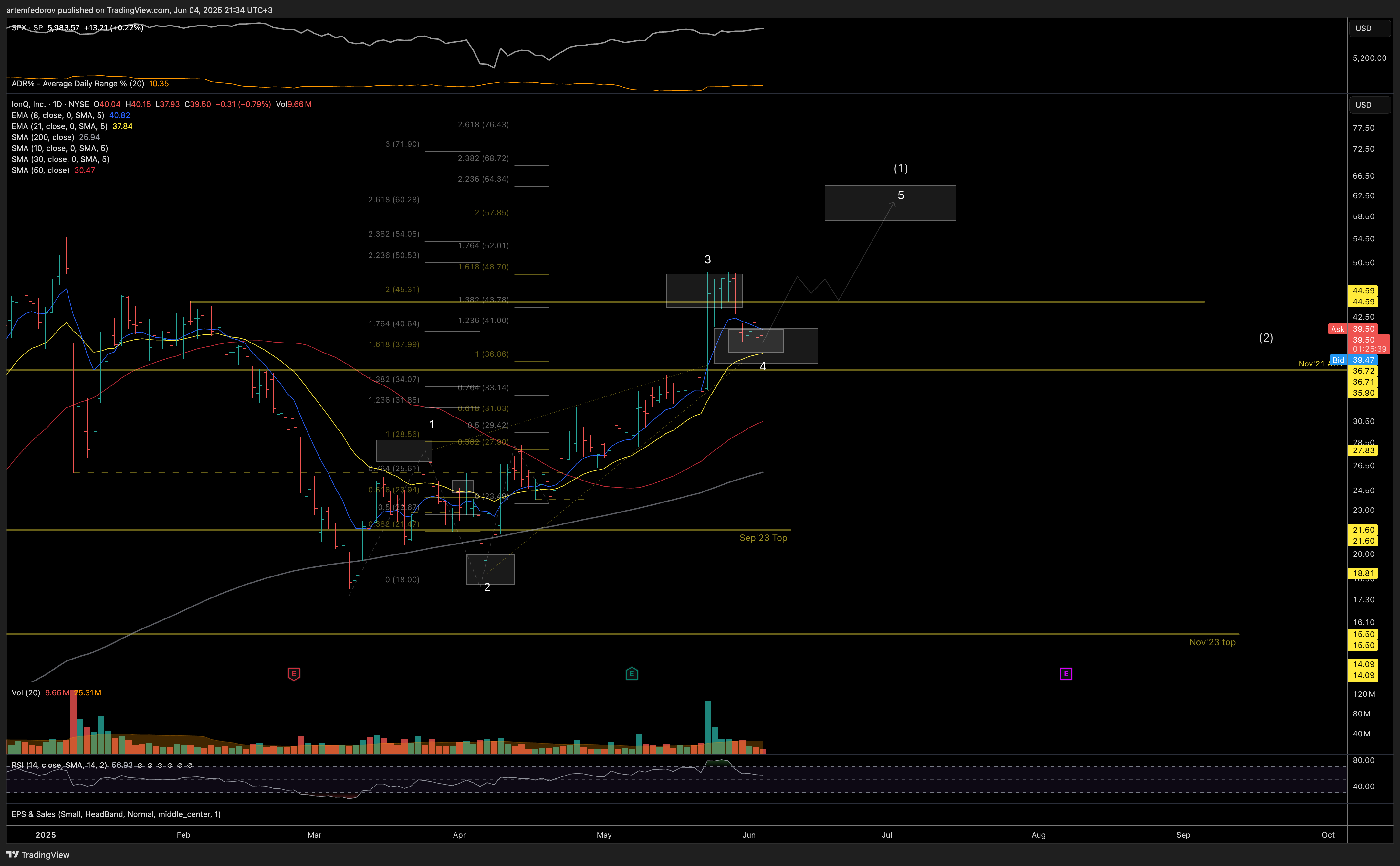Click the publisher header text artemfedorov
Image resolution: width=1400 pixels, height=866 pixels.
(x=30, y=10)
